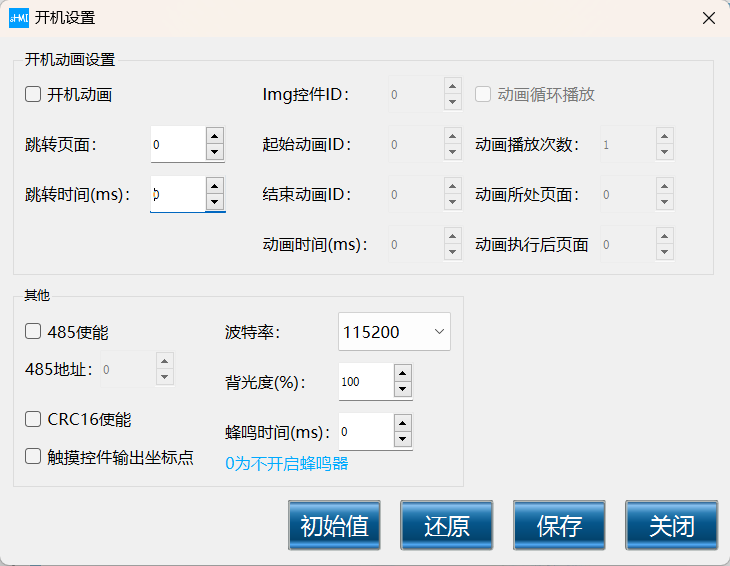
Task: Enable the 485使能 checkbox
Action: [x=33, y=331]
